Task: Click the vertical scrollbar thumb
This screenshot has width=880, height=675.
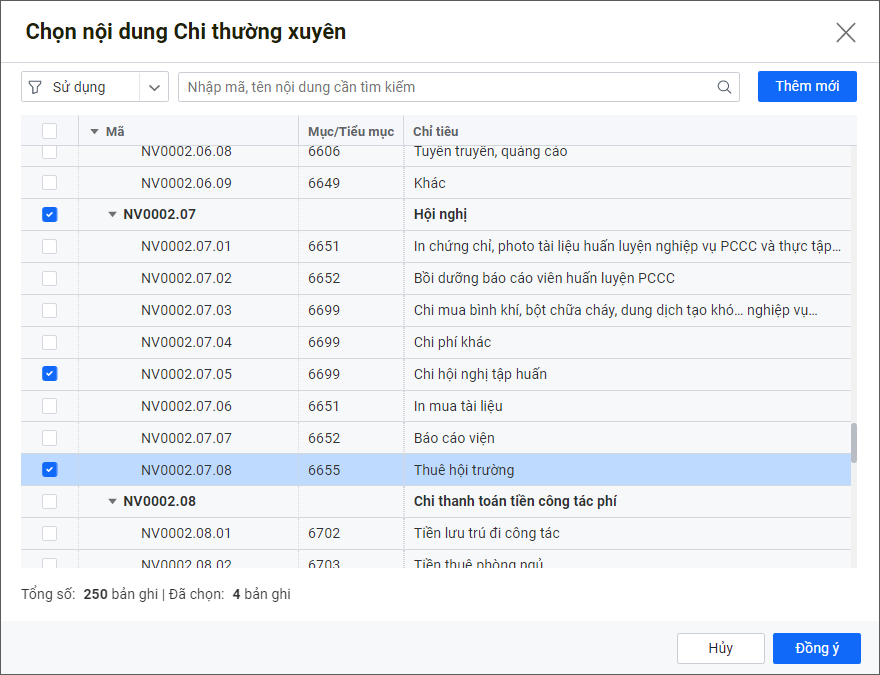Action: click(853, 443)
